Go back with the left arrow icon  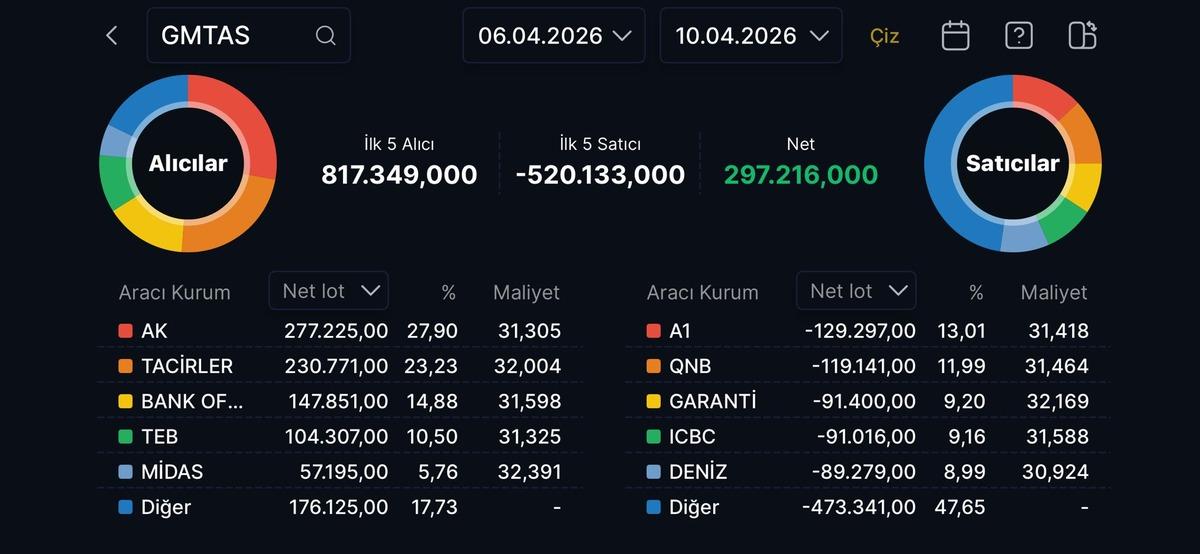tap(111, 36)
